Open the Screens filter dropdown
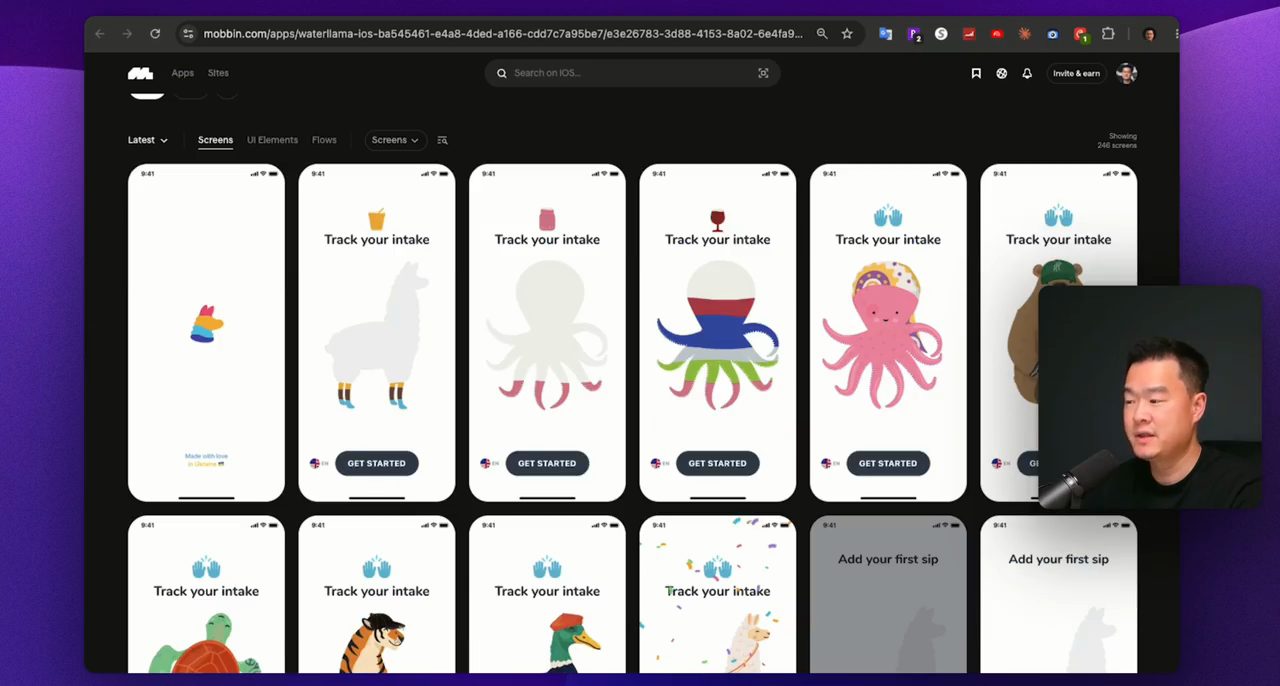This screenshot has height=686, width=1280. pos(395,140)
